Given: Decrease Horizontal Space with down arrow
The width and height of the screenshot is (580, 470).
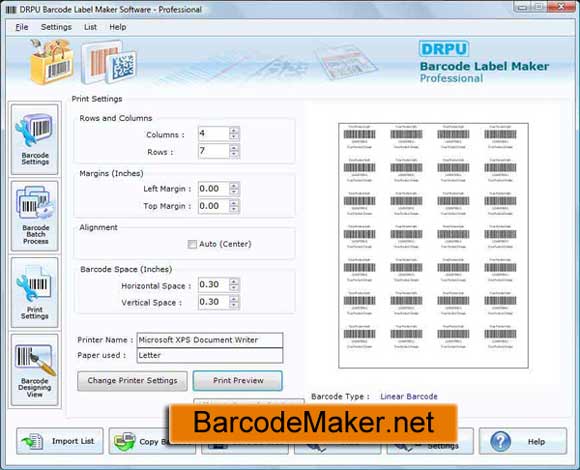Looking at the screenshot, I should click(x=234, y=288).
